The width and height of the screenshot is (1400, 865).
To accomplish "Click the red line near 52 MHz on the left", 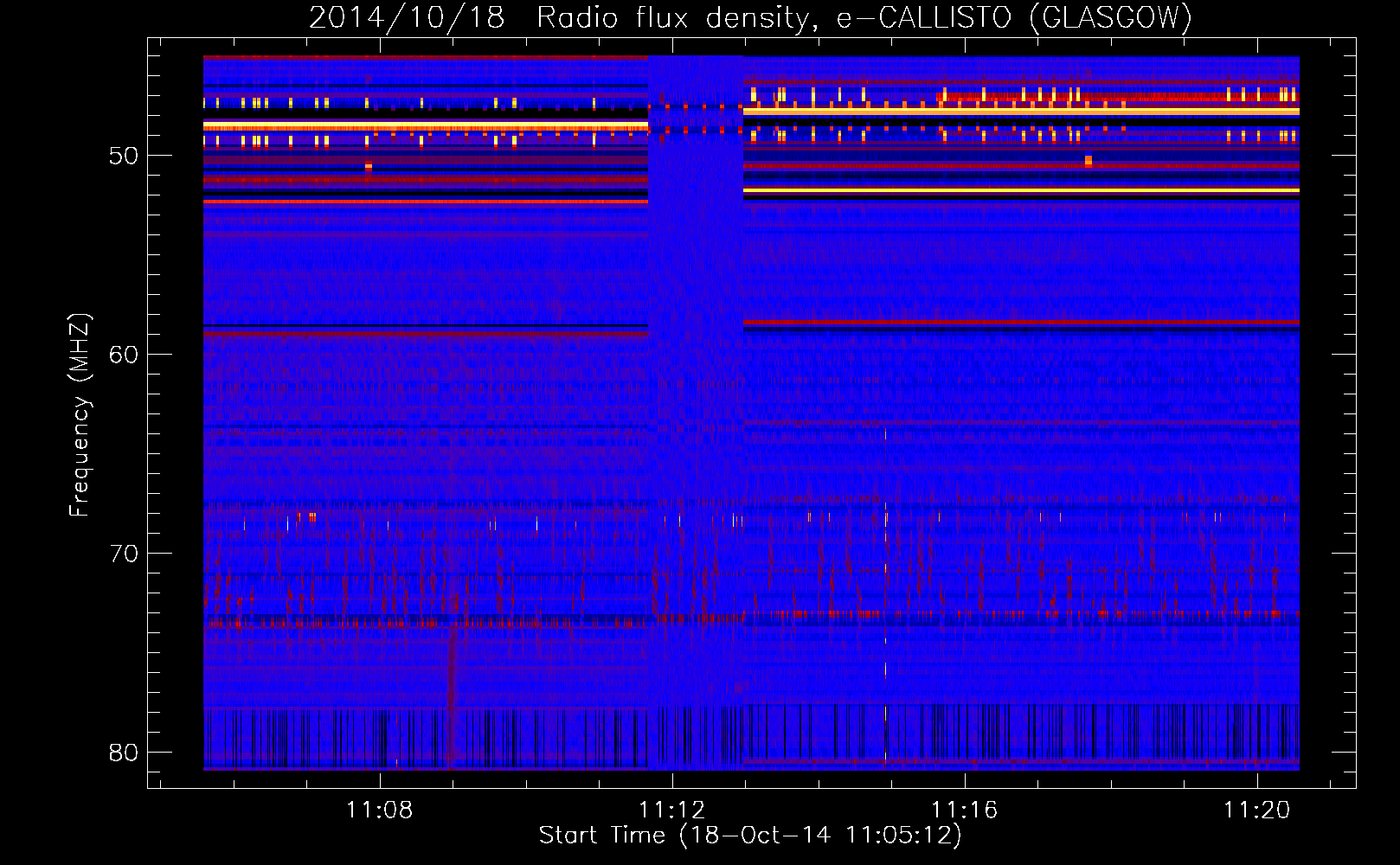I will pos(424,202).
